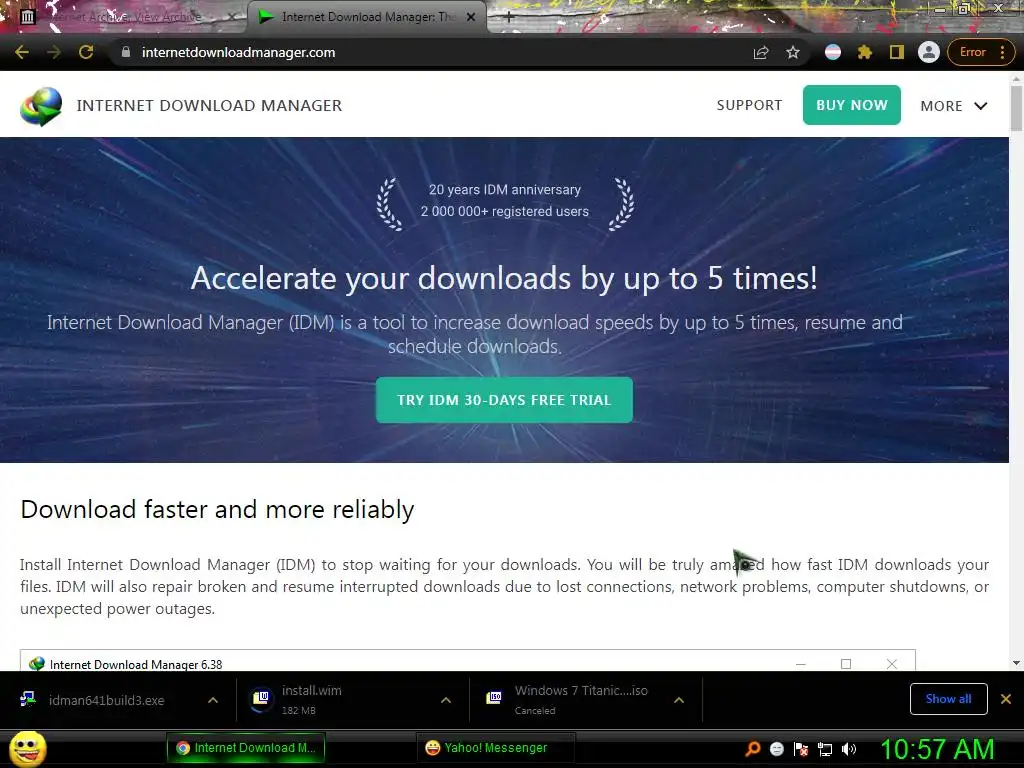Switch to the Internet Archive tab
The height and width of the screenshot is (768, 1024).
127,17
